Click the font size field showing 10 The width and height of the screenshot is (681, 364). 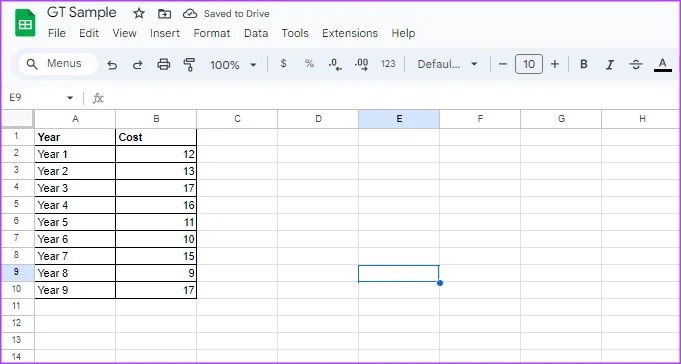pyautogui.click(x=529, y=64)
